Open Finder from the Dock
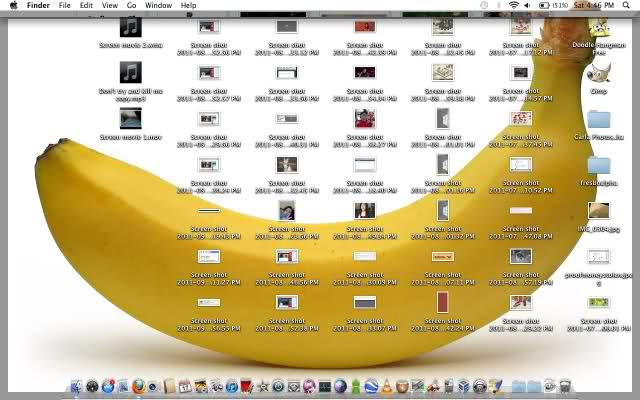 tap(76, 386)
